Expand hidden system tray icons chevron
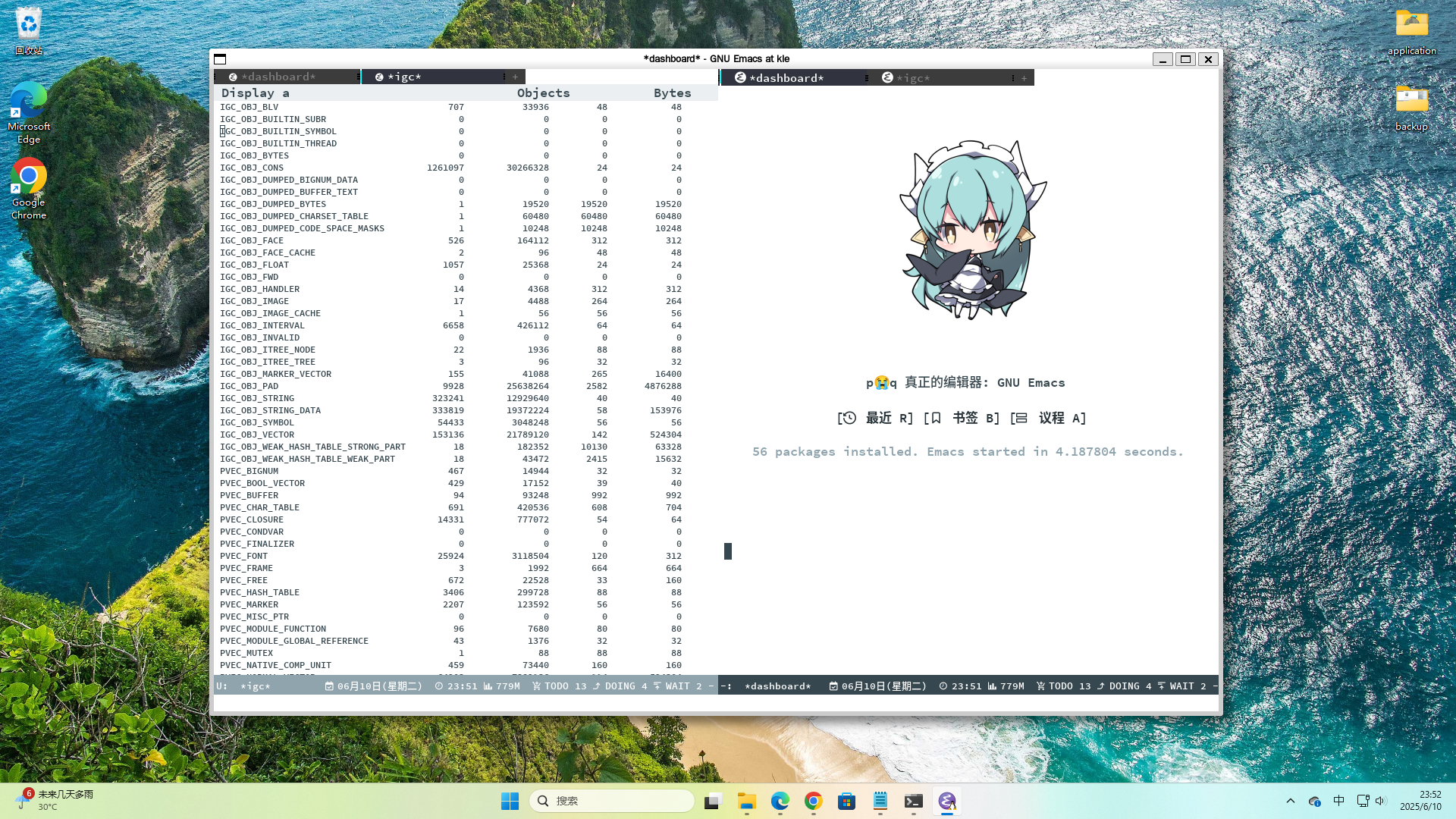 pyautogui.click(x=1291, y=801)
